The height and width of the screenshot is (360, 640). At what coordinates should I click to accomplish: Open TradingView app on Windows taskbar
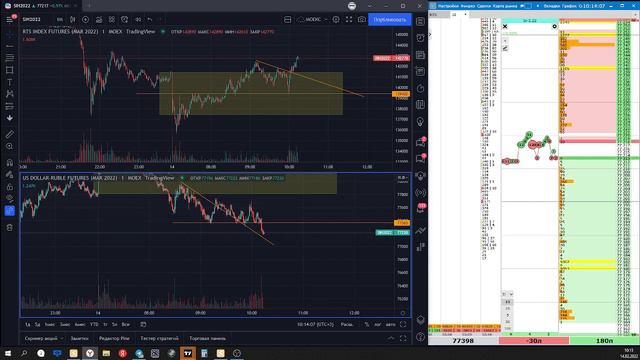(x=188, y=353)
